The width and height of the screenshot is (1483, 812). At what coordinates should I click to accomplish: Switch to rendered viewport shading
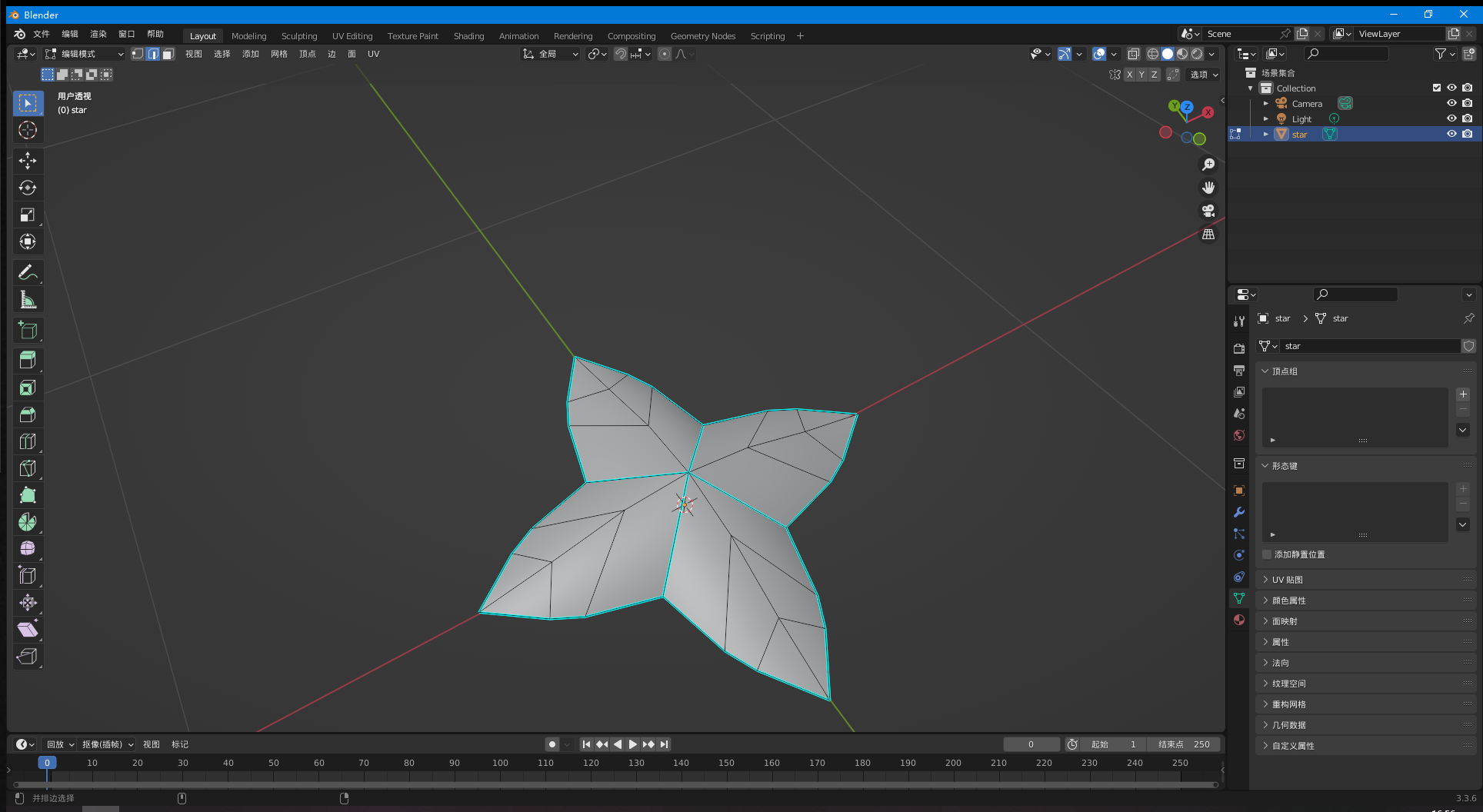tap(1197, 54)
